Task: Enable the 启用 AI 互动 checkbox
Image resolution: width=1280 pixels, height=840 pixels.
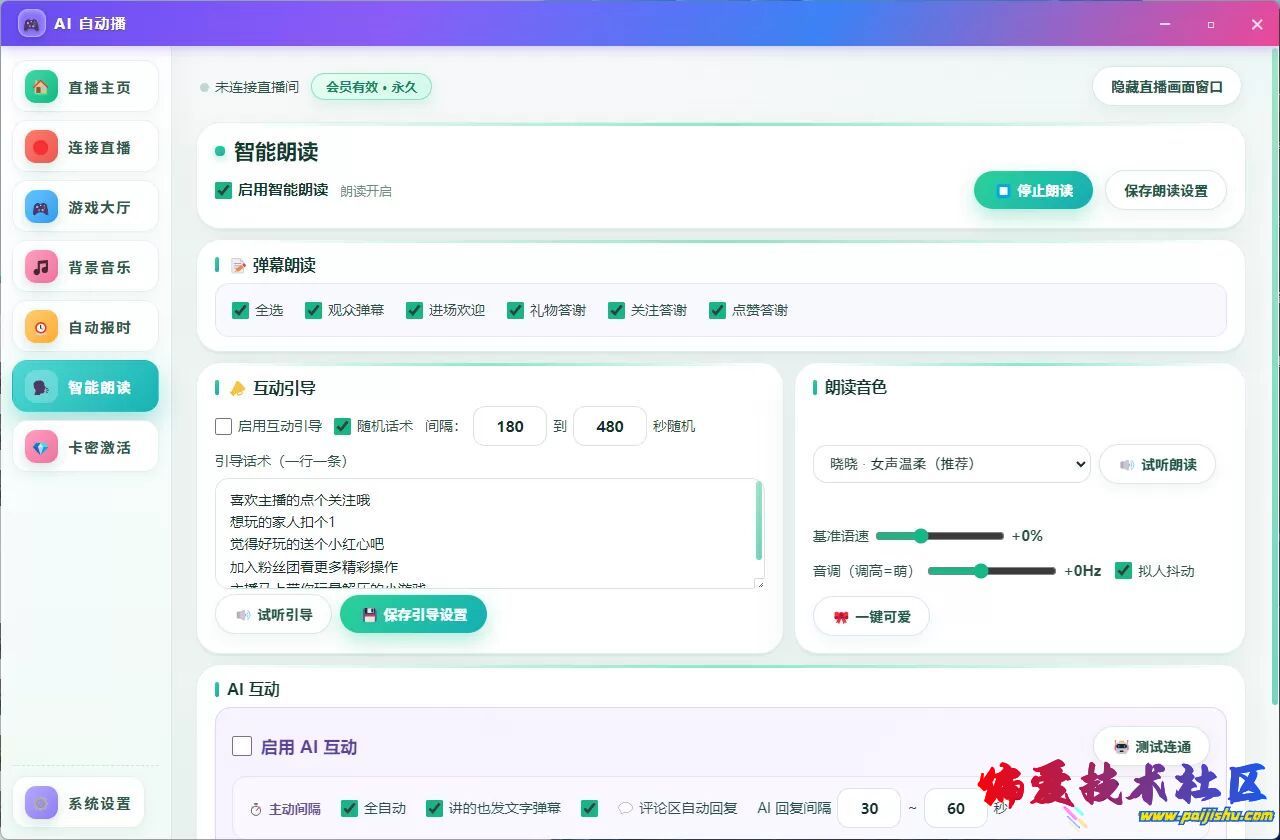Action: (x=242, y=746)
